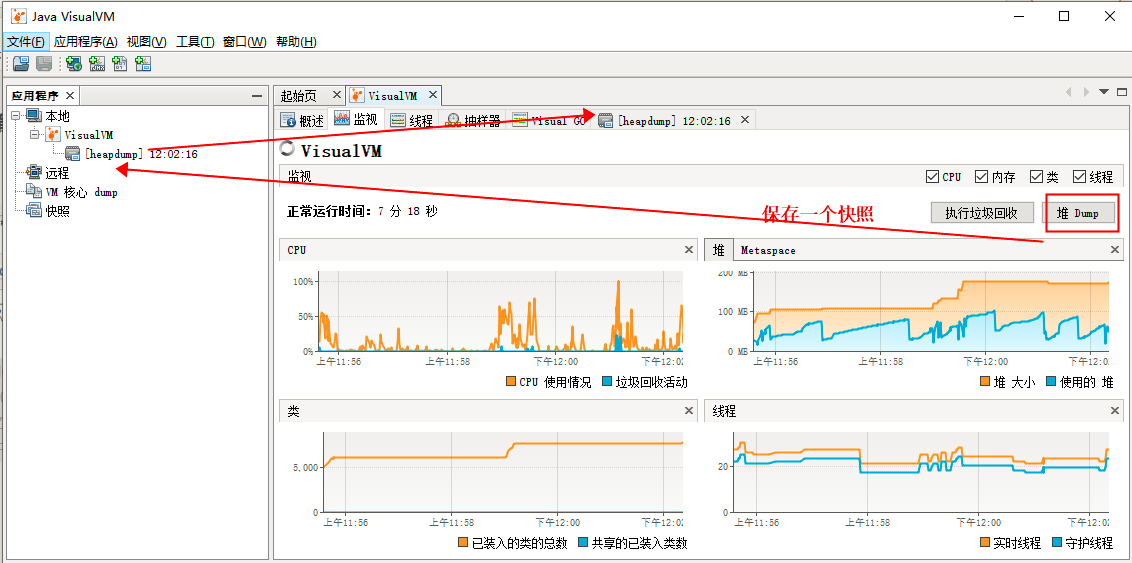Screen dimensions: 1132x563
Task: Open the document tabs dropdown list arrow
Action: point(1103,92)
